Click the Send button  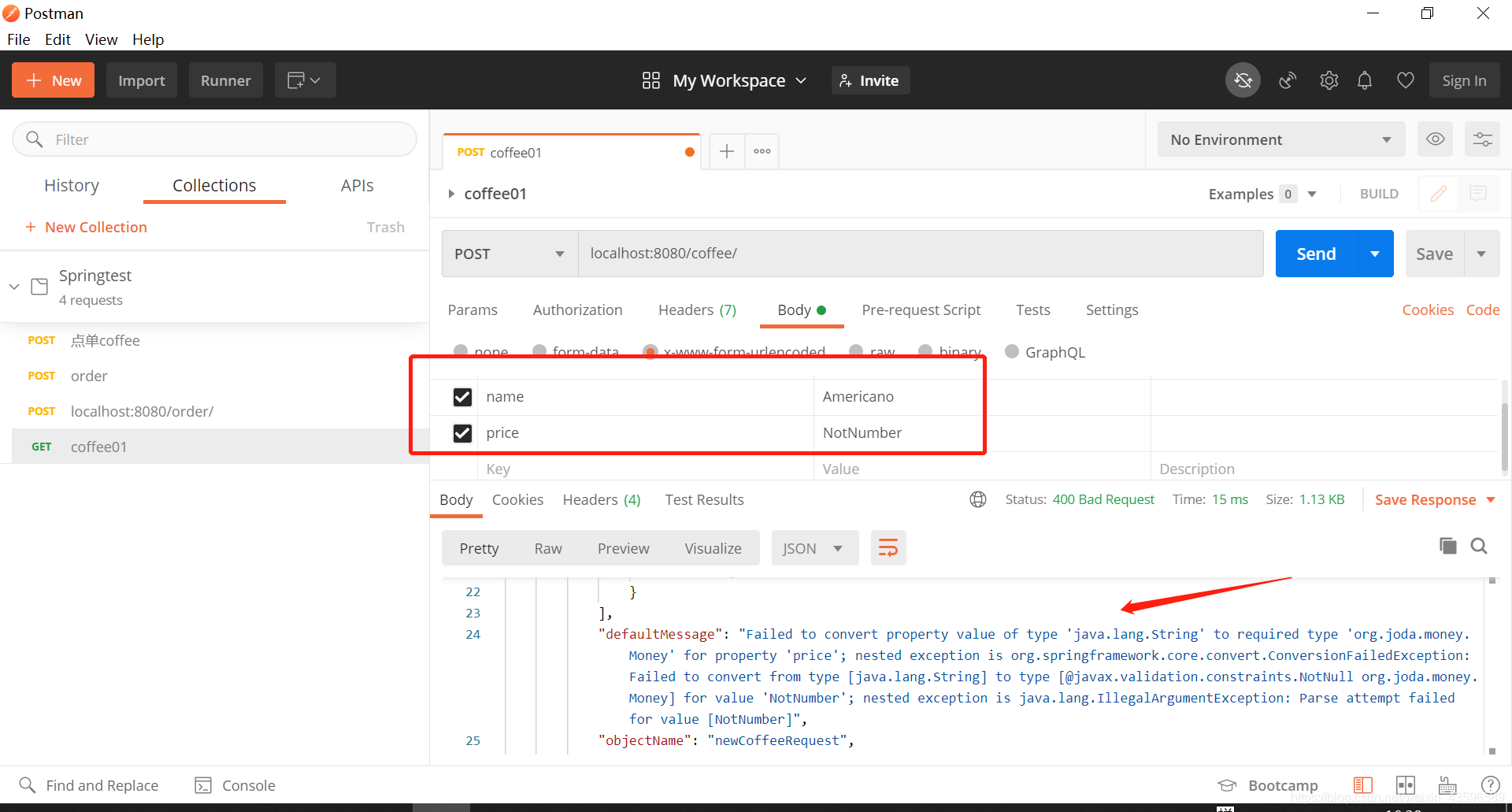1316,254
